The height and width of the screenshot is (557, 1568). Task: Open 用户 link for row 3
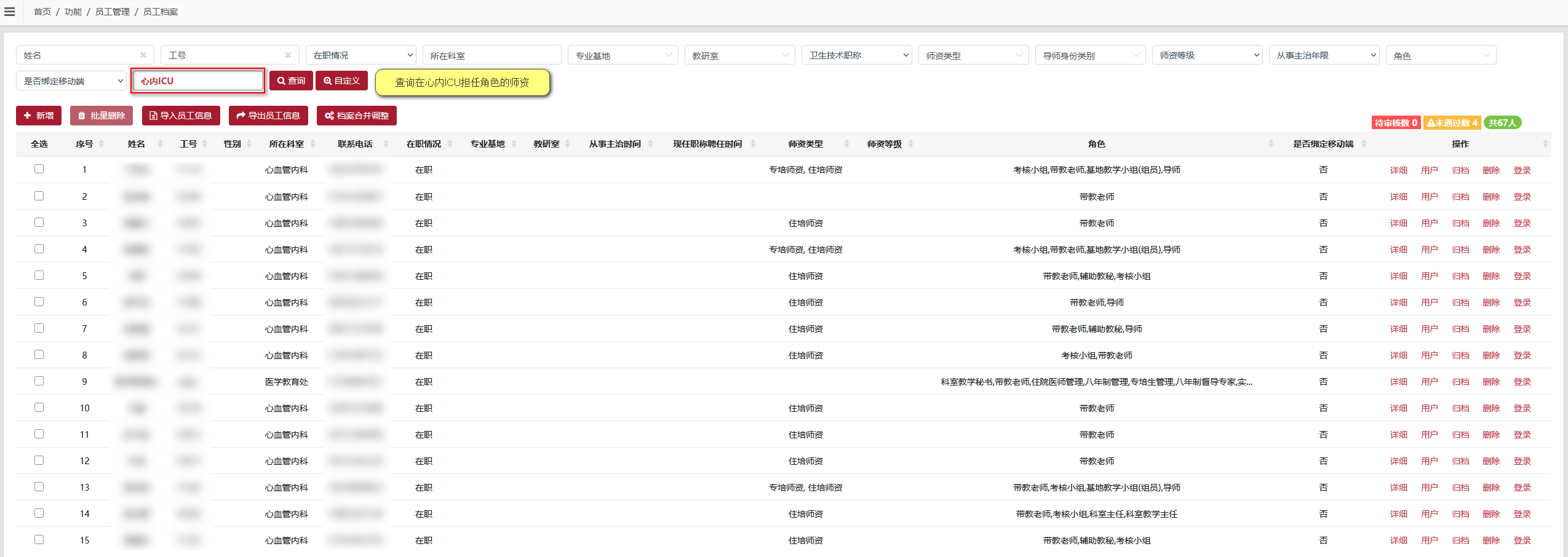tap(1430, 223)
